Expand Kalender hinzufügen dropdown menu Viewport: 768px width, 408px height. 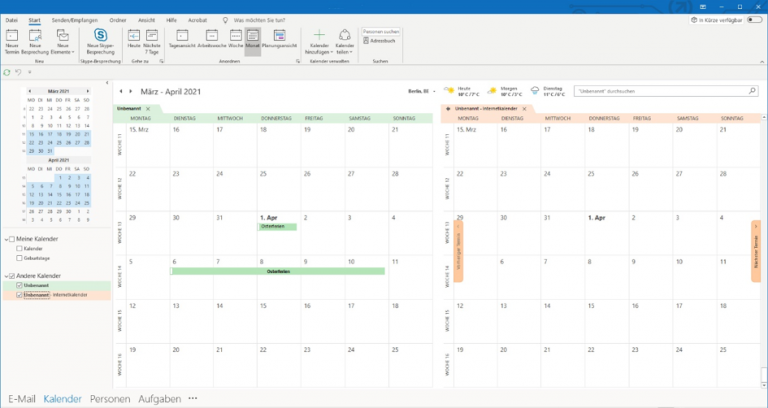320,42
